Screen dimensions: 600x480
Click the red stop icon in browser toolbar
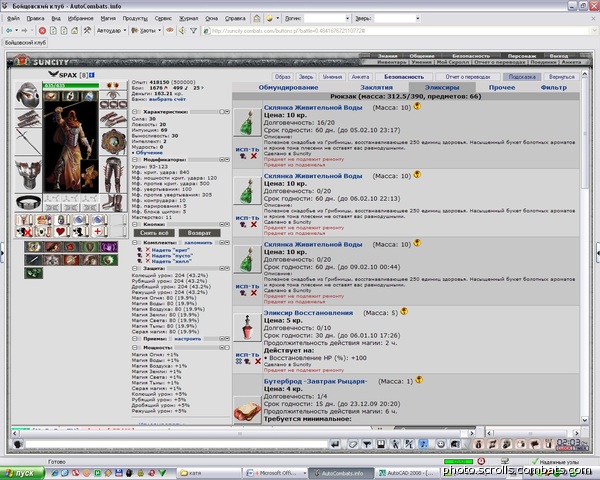(x=42, y=31)
